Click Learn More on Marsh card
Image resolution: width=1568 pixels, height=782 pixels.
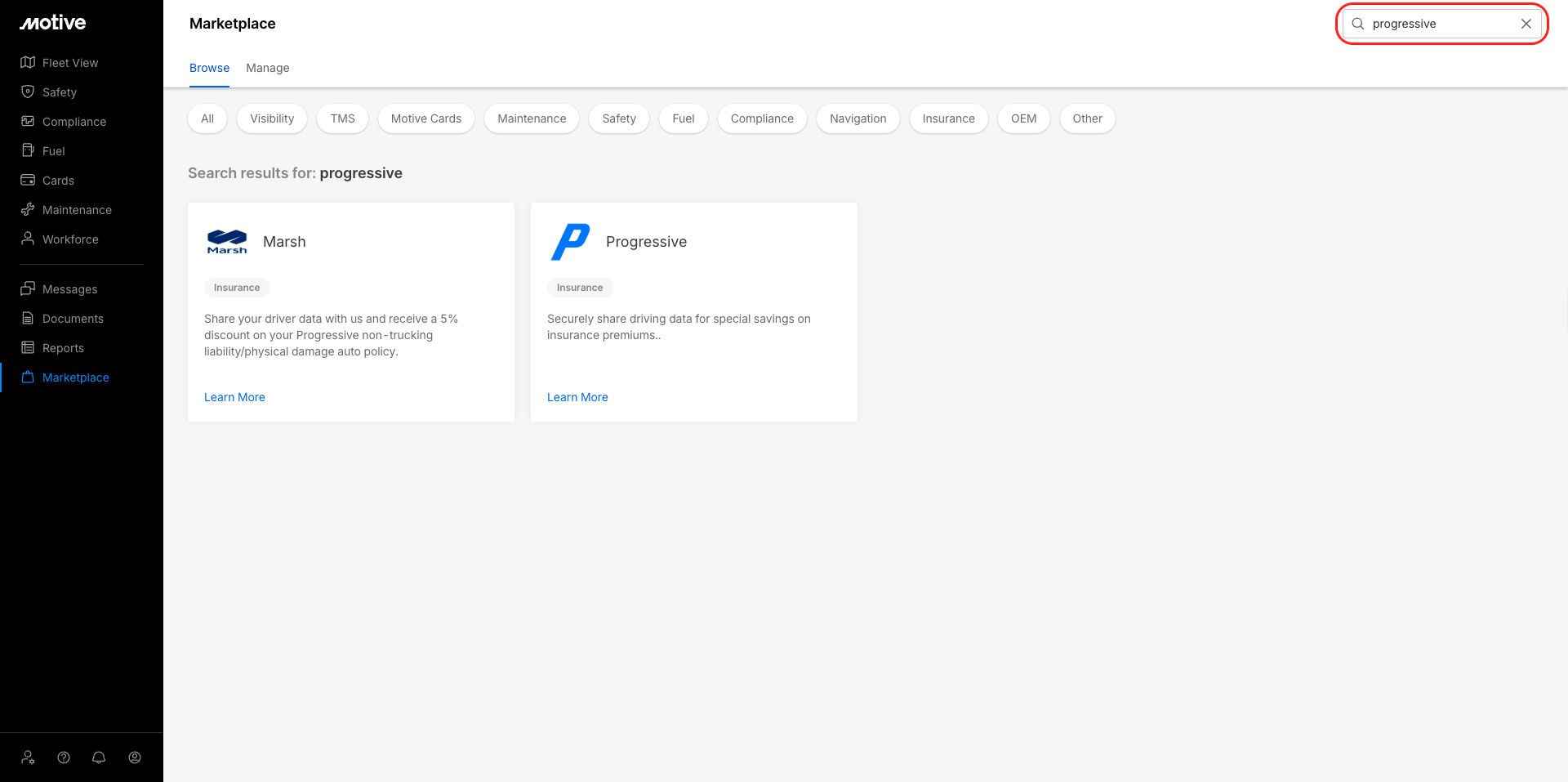pyautogui.click(x=234, y=397)
